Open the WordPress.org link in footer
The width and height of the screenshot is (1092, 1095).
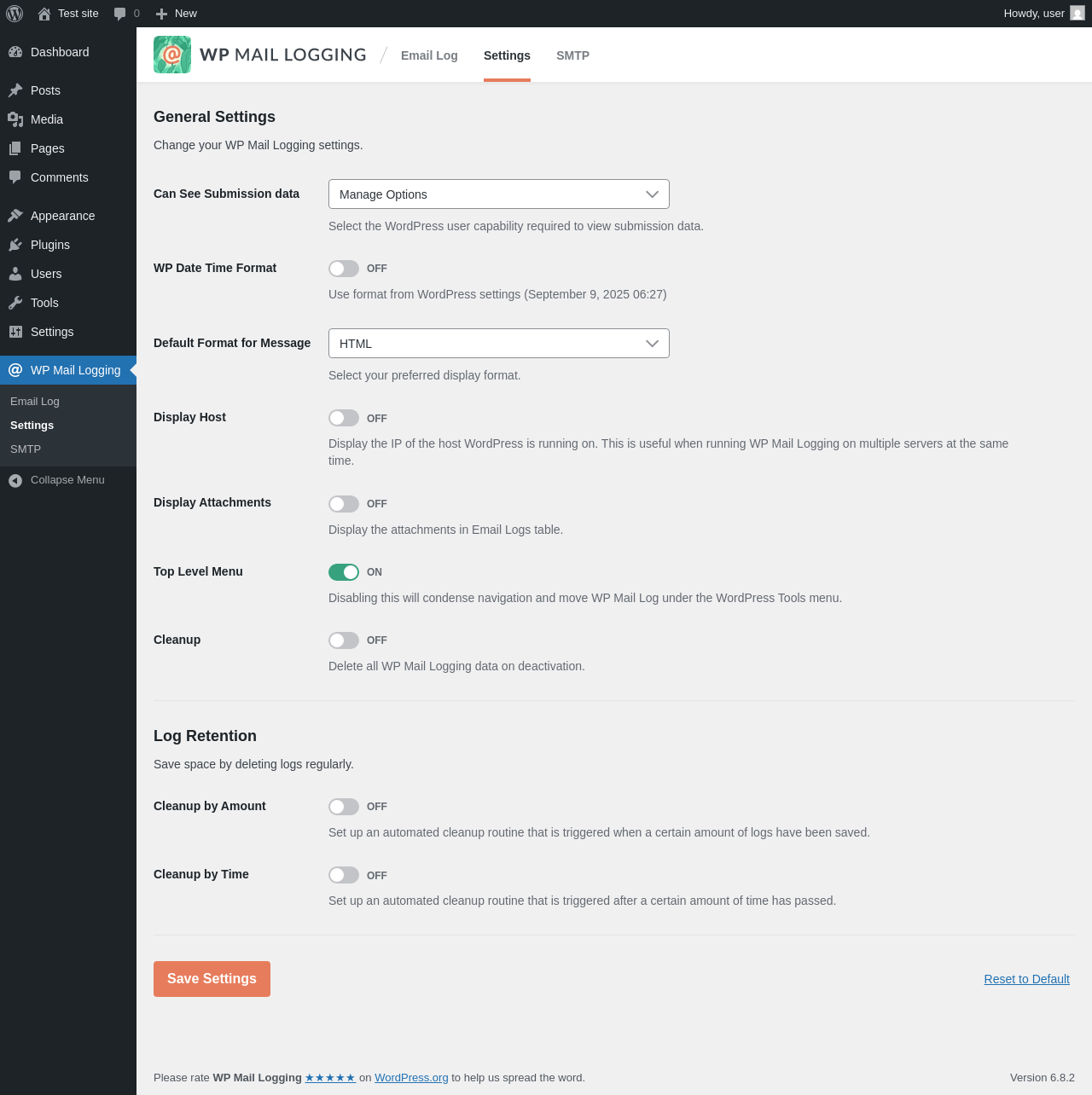(x=411, y=1078)
